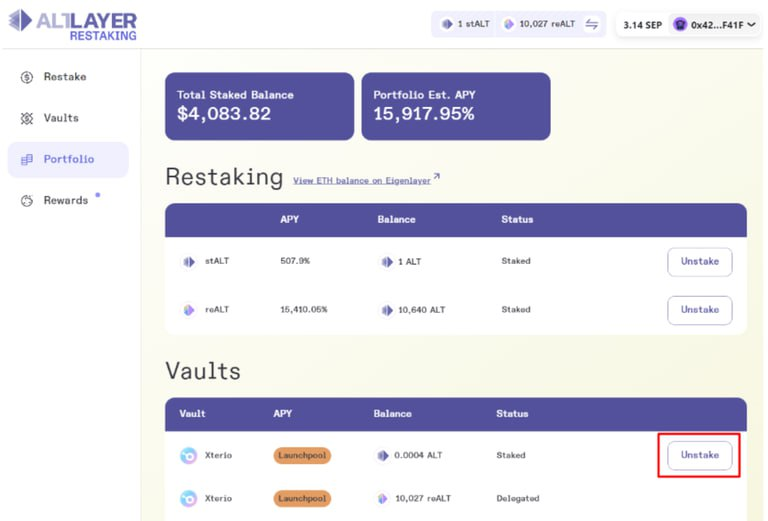The width and height of the screenshot is (768, 521).
Task: Click the swap arrows icon in header
Action: (592, 24)
